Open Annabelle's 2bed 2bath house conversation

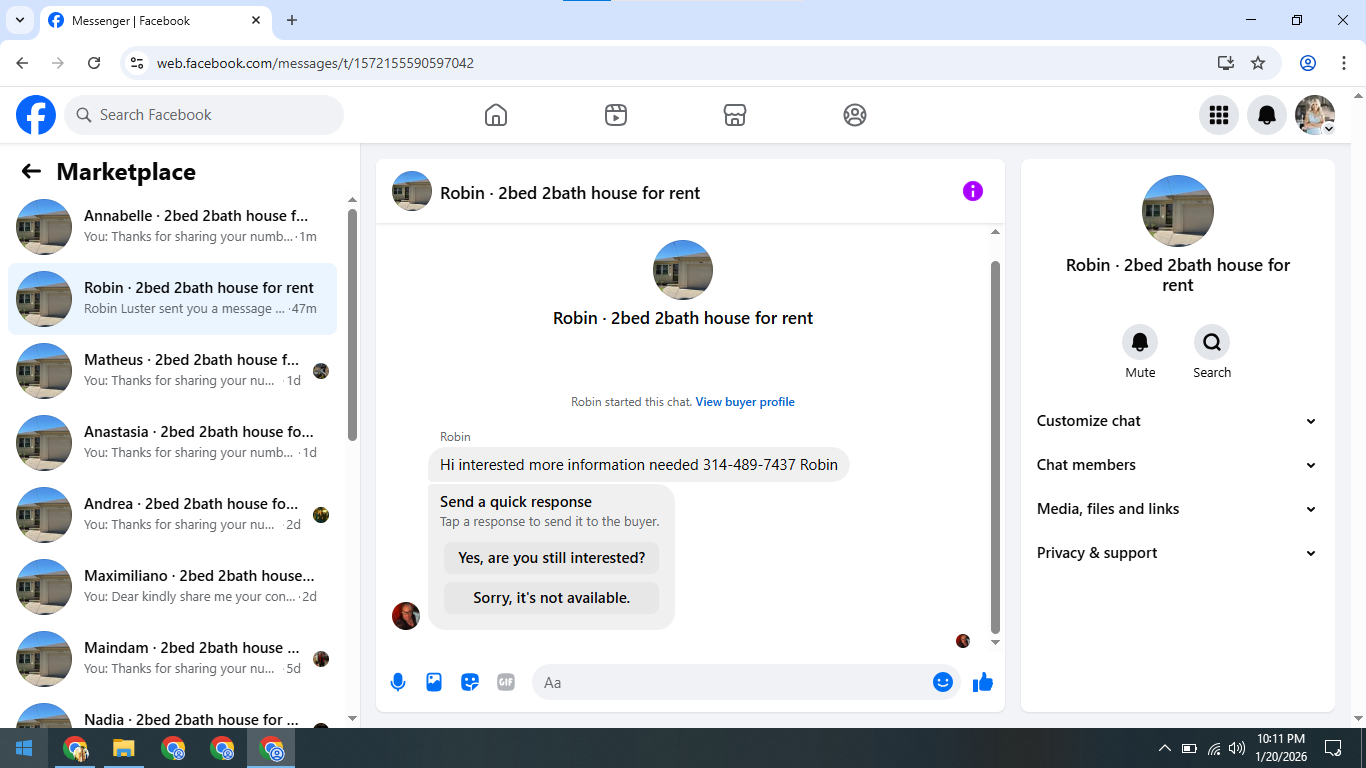click(172, 227)
